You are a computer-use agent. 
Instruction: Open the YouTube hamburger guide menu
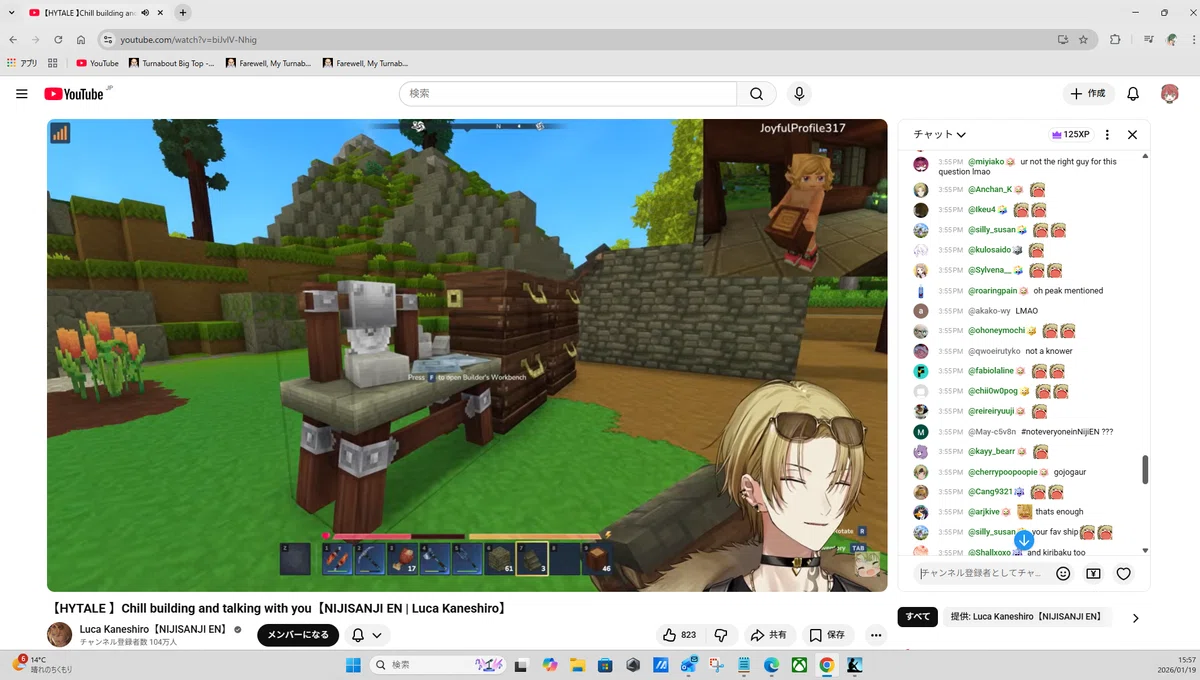[x=22, y=94]
